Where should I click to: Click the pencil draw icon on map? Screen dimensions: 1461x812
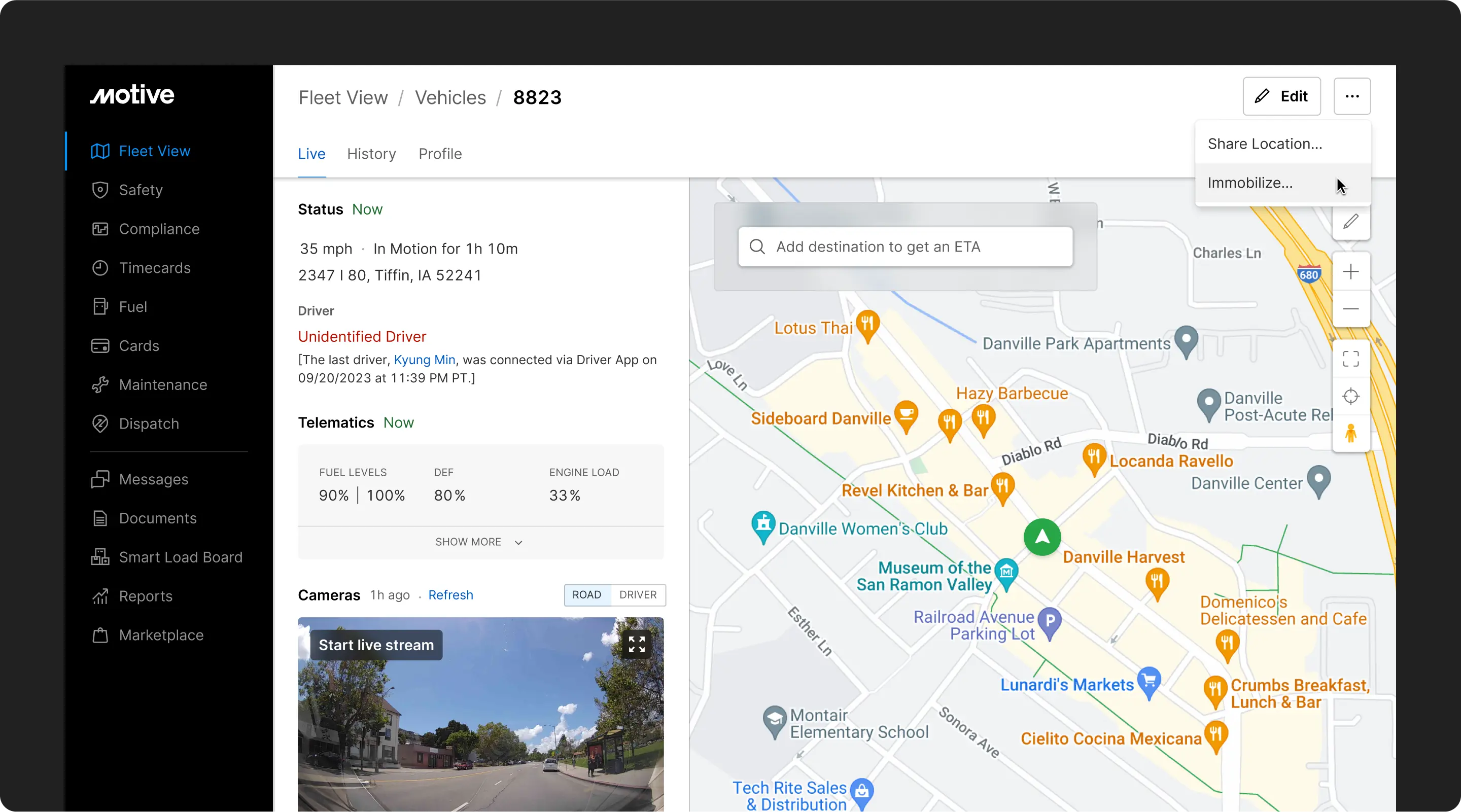click(x=1350, y=222)
